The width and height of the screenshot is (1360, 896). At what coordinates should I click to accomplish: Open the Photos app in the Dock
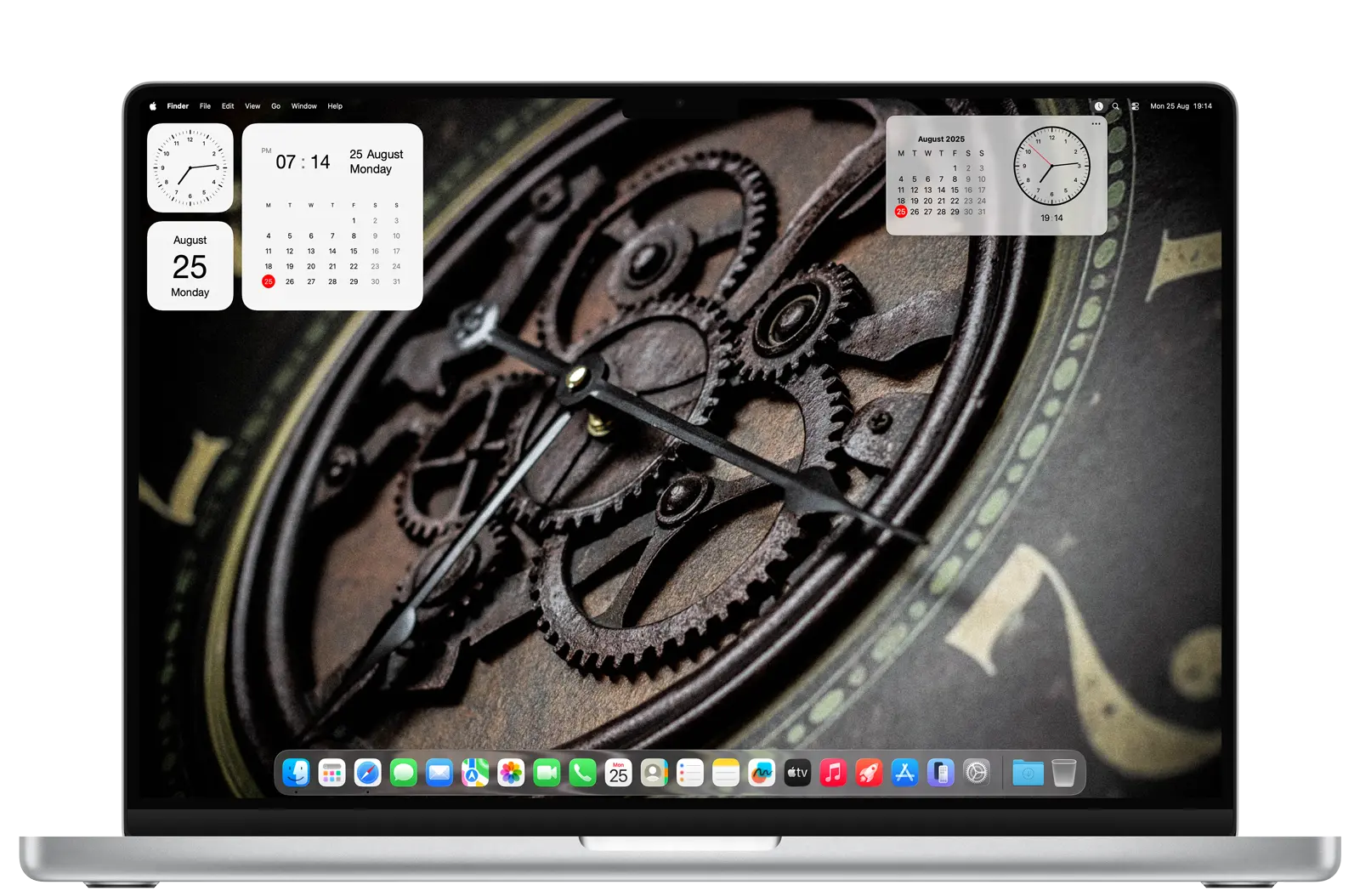point(511,773)
